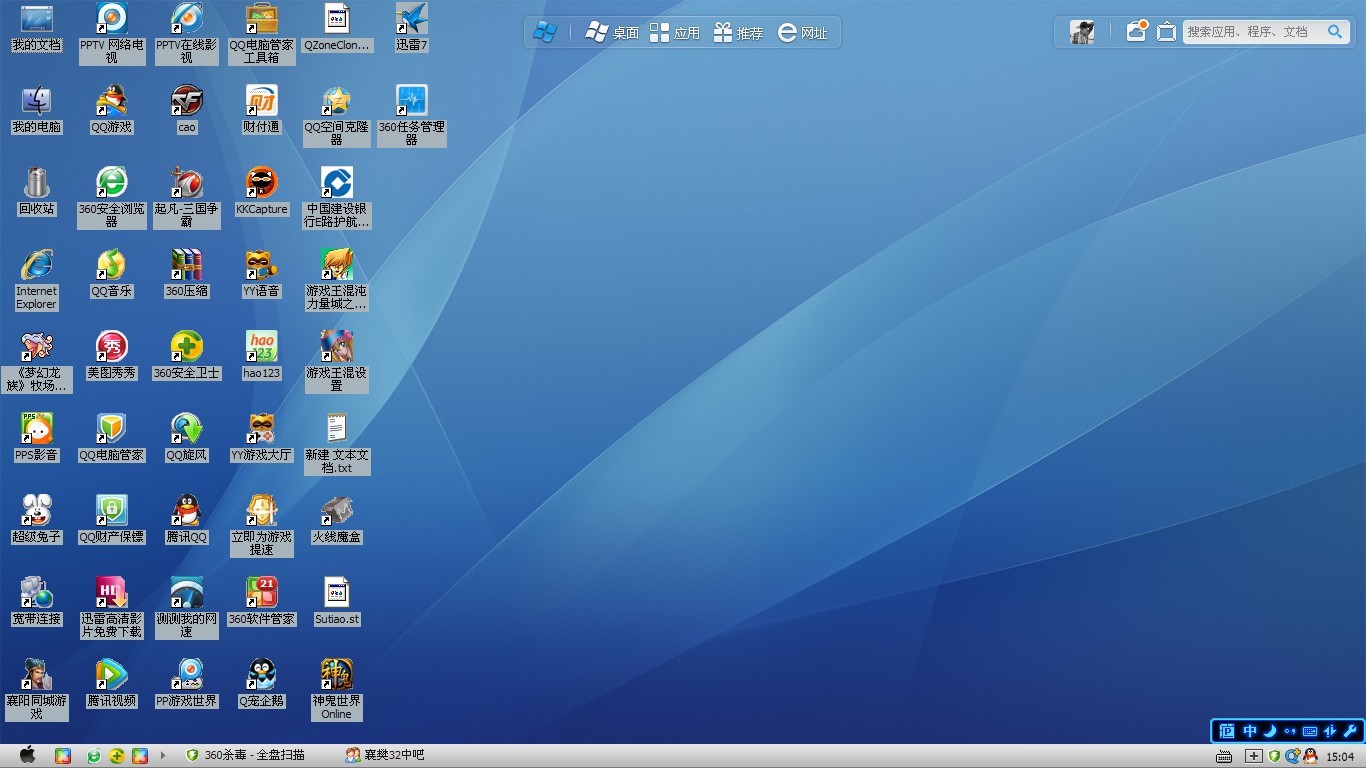Open the QQ电脑管家 desktop shortcut
This screenshot has width=1366, height=768.
pyautogui.click(x=111, y=438)
